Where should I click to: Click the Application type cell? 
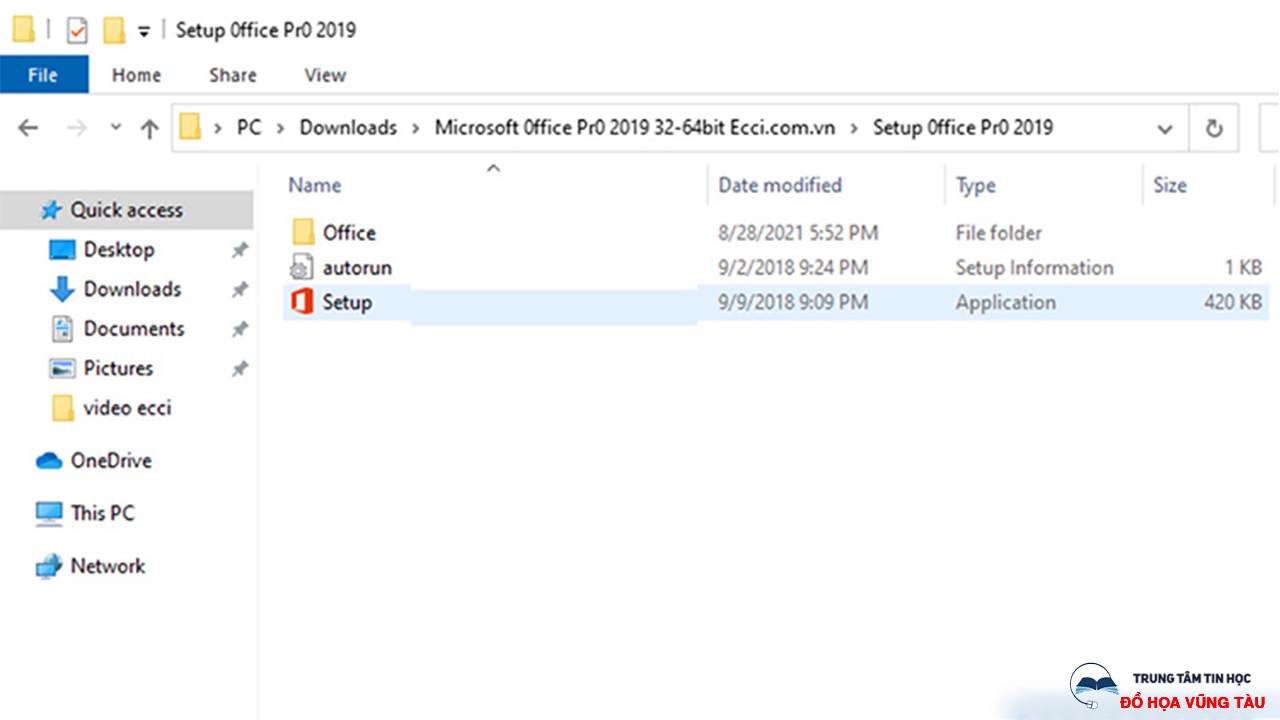(1005, 302)
